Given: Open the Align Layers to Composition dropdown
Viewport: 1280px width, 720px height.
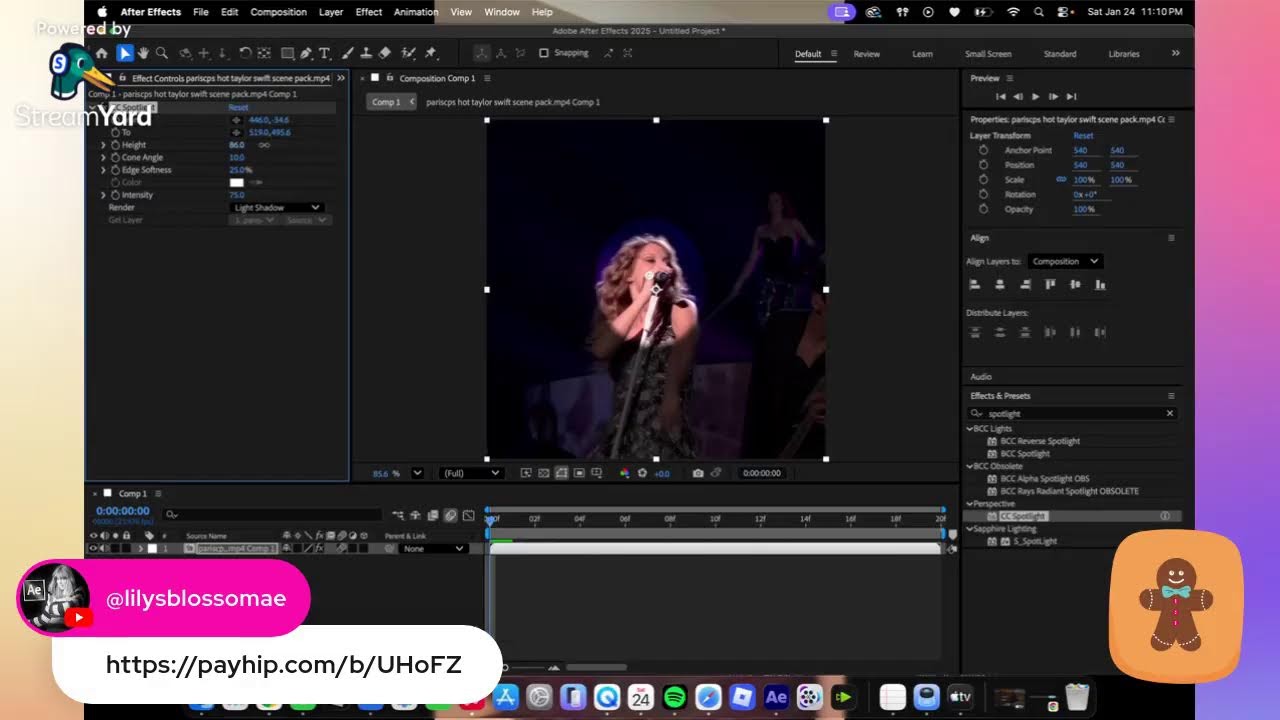Looking at the screenshot, I should pos(1065,261).
